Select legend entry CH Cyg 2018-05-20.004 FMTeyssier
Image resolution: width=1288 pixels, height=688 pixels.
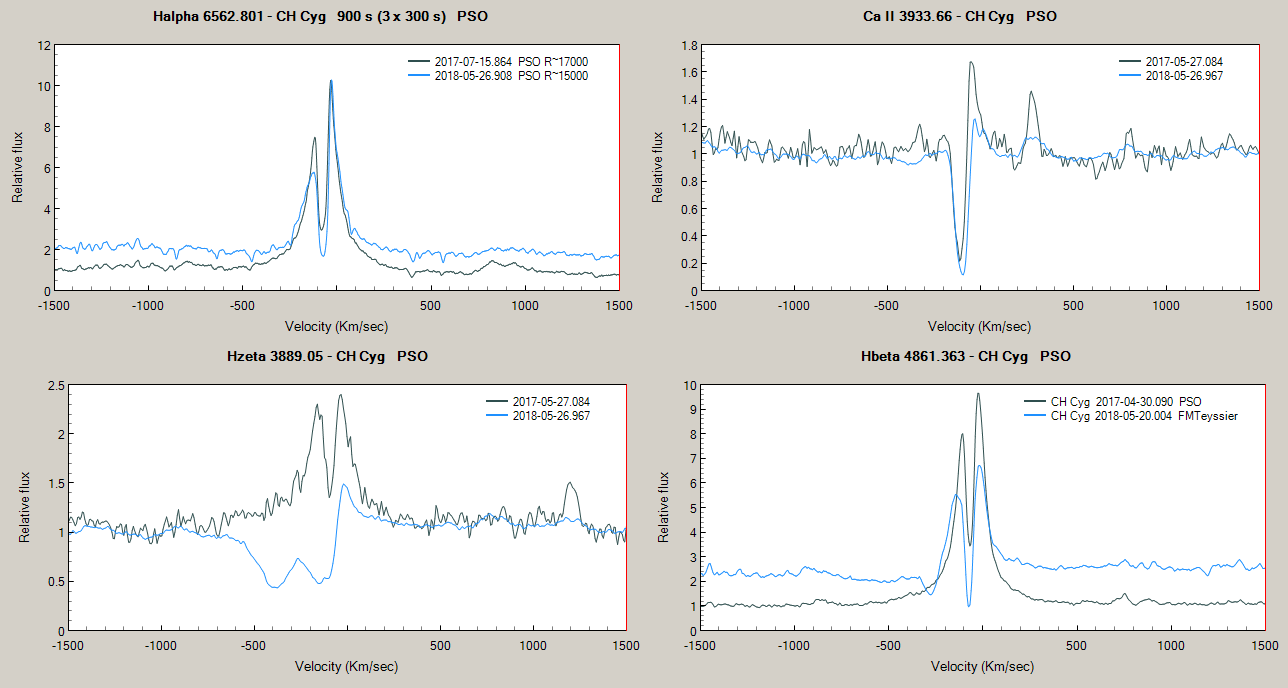pos(1144,416)
